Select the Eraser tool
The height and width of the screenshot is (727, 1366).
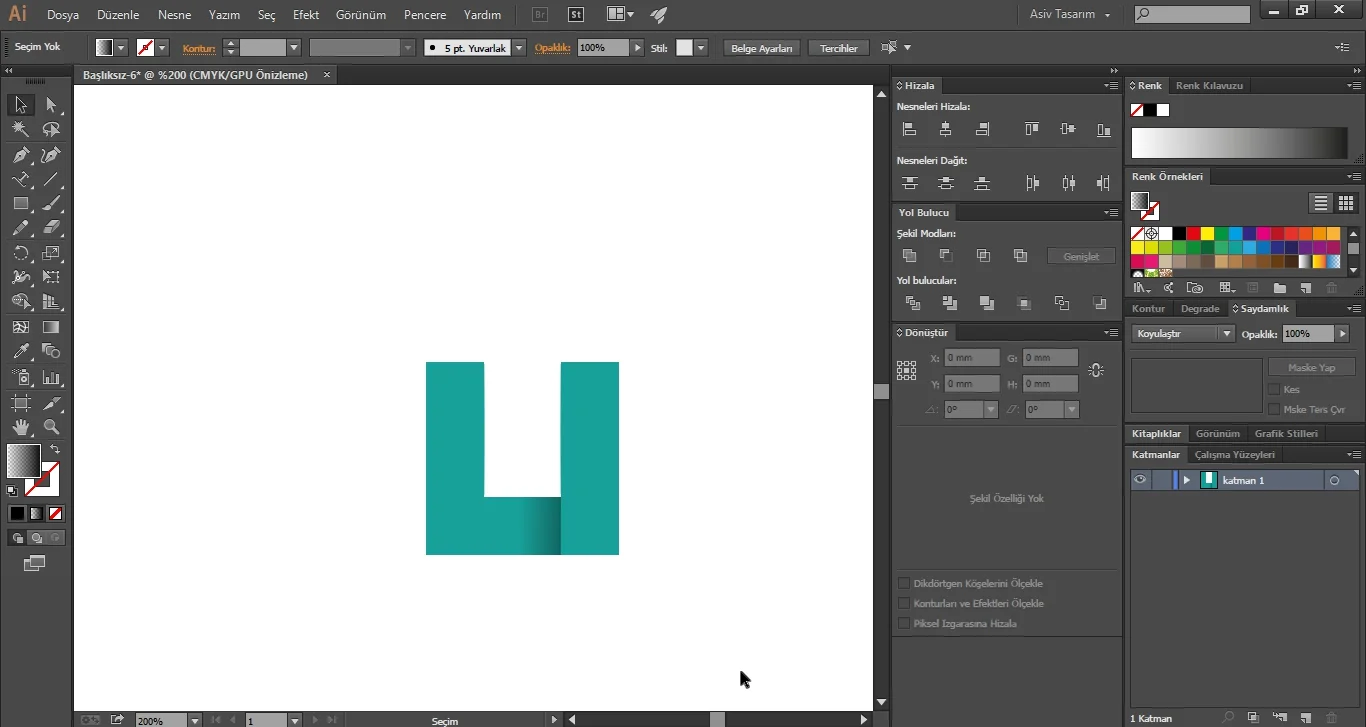pyautogui.click(x=51, y=228)
